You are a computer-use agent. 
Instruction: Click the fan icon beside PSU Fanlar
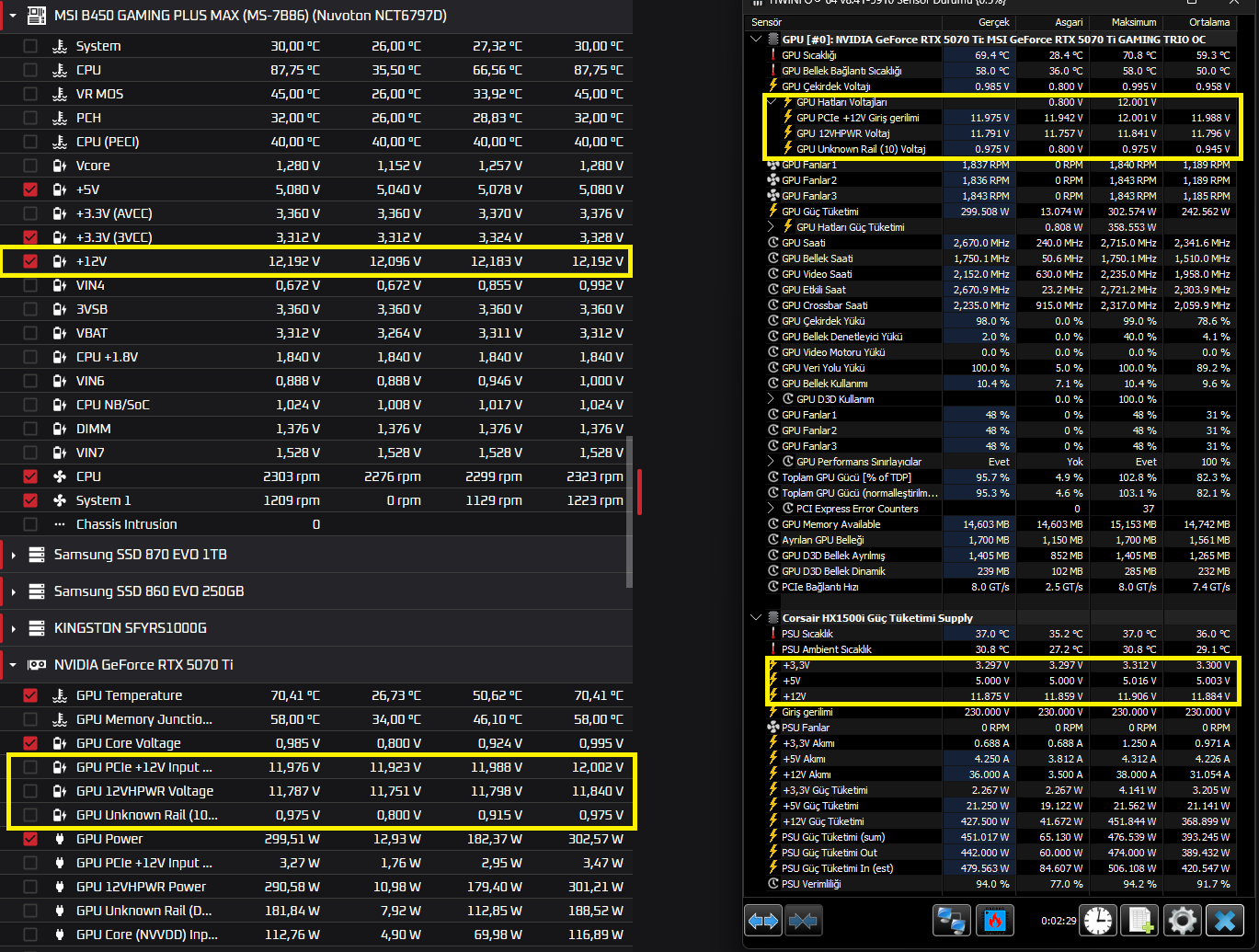tap(773, 728)
